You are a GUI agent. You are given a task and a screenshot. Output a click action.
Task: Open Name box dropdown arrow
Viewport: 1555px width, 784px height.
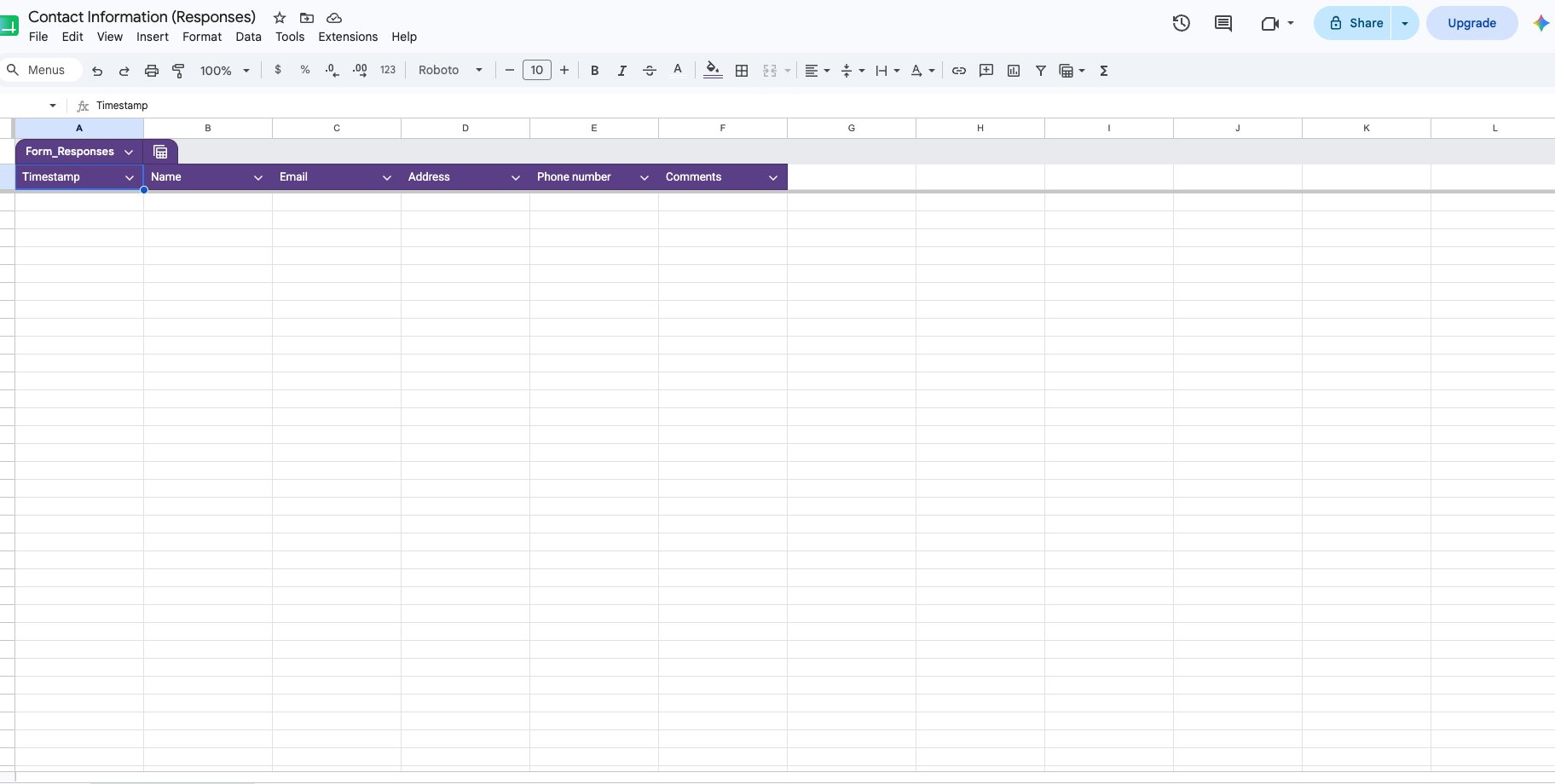point(53,106)
